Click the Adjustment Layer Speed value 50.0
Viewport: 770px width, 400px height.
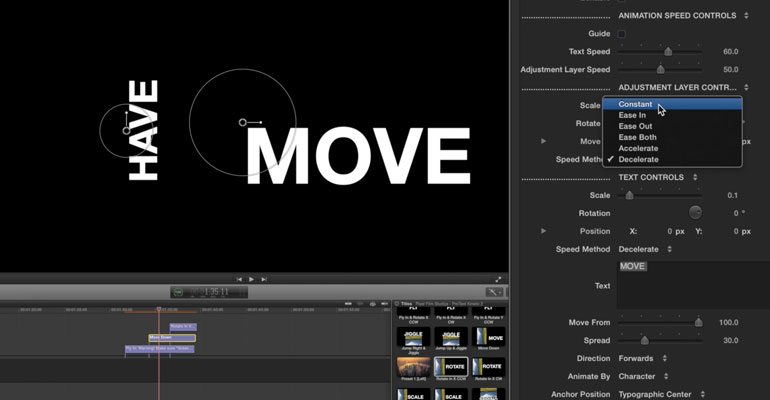coord(730,70)
